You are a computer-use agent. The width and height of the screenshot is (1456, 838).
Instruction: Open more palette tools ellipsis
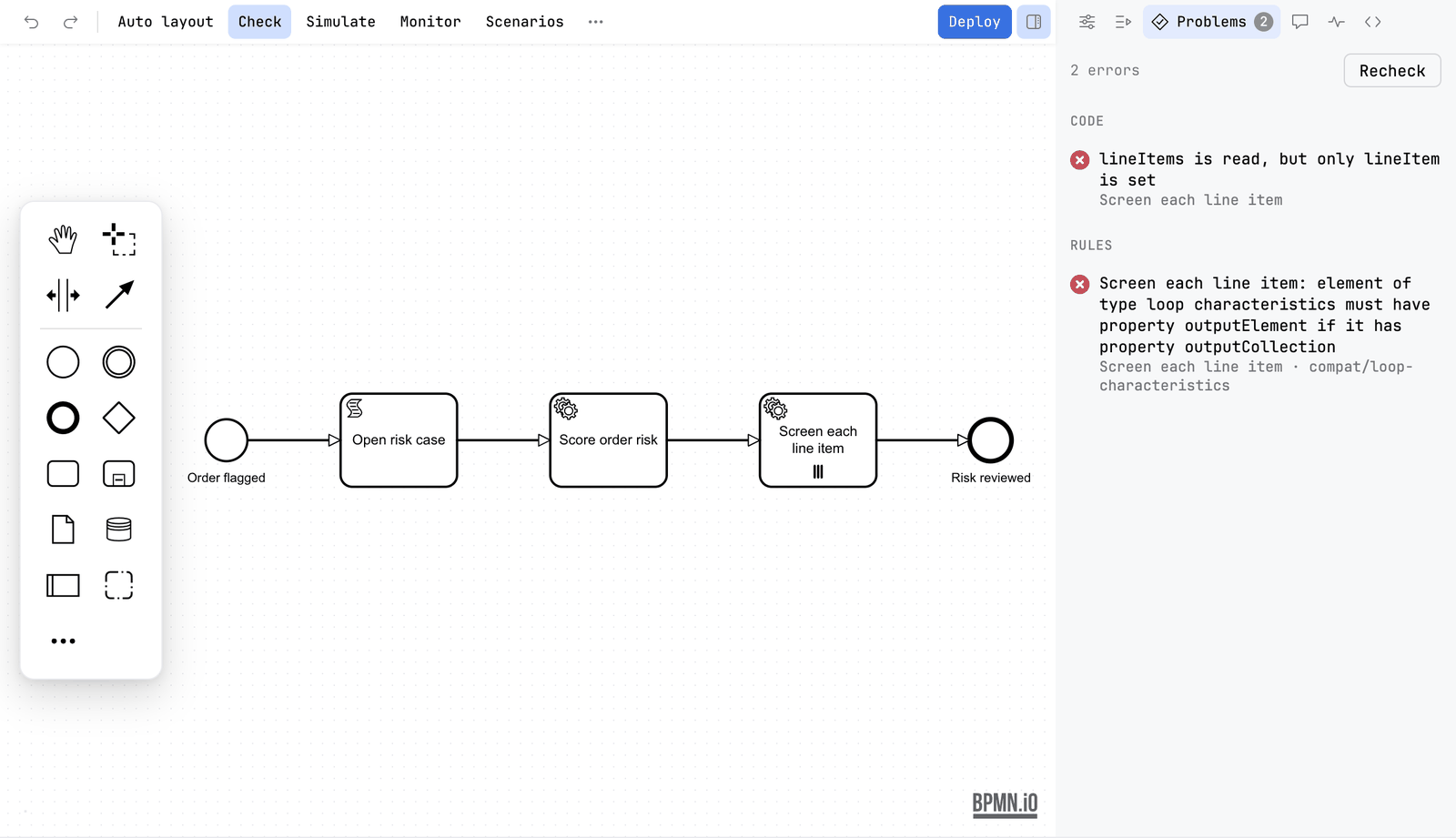click(63, 641)
